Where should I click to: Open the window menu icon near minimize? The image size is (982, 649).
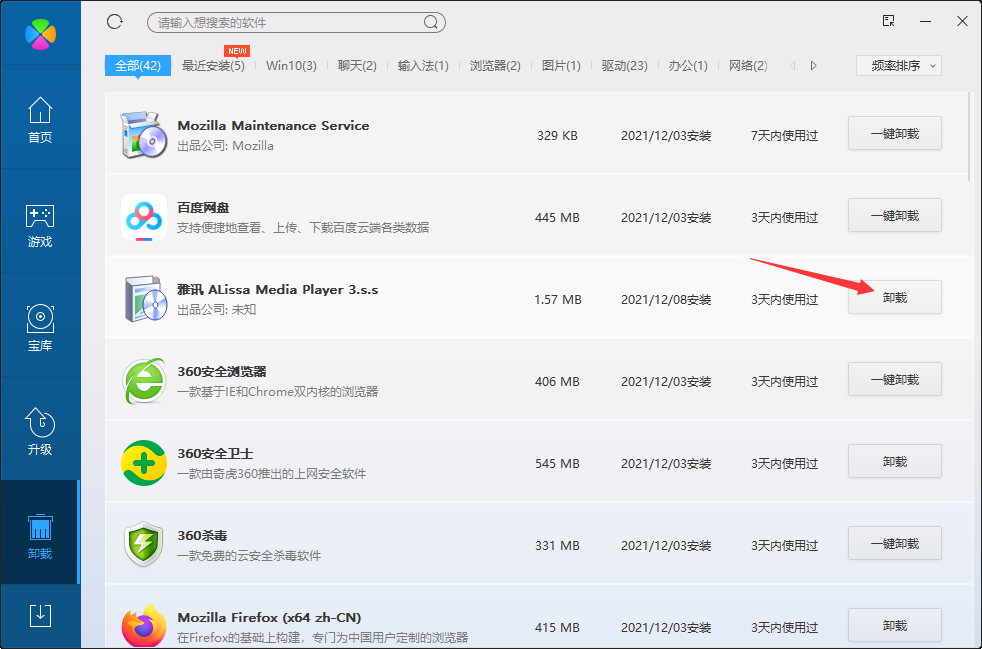click(x=888, y=21)
